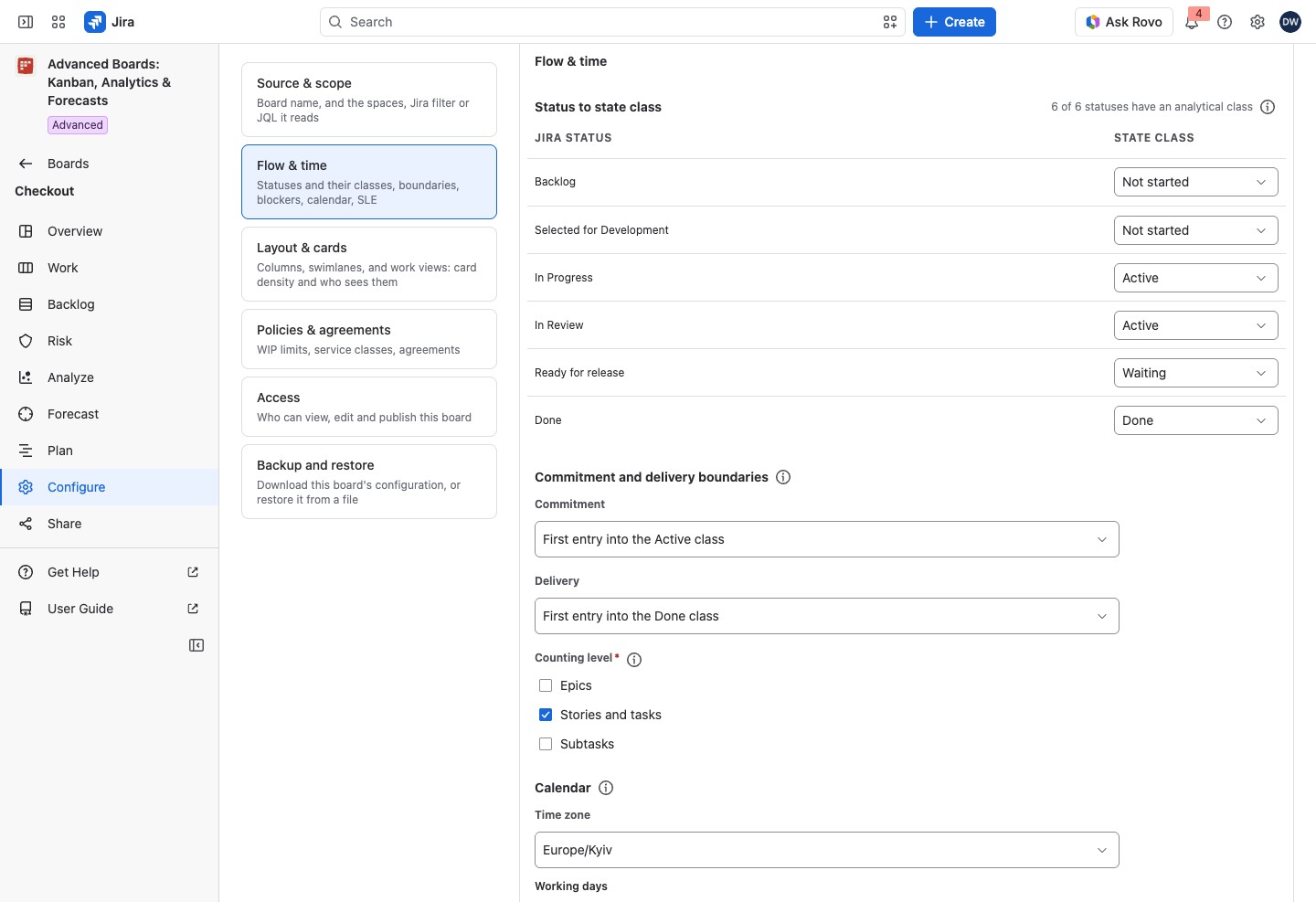
Task: Select Backup and restore settings section
Action: click(369, 482)
